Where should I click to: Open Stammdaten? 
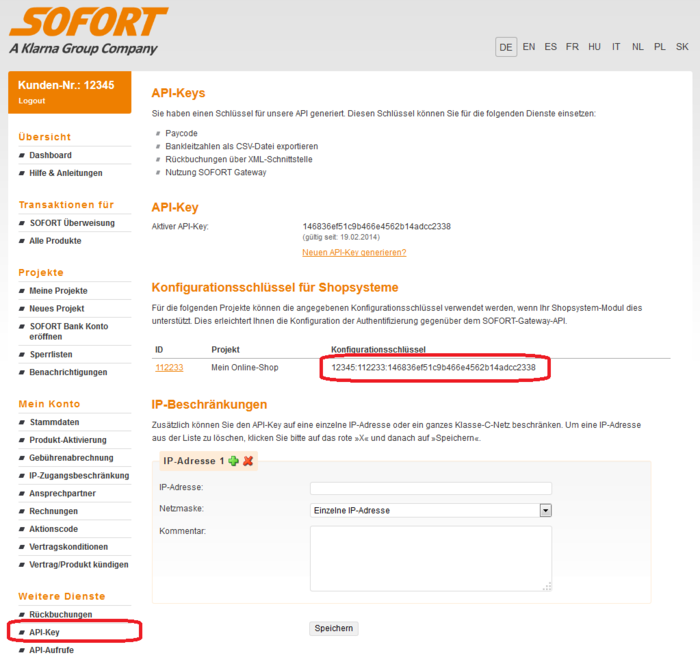(54, 422)
